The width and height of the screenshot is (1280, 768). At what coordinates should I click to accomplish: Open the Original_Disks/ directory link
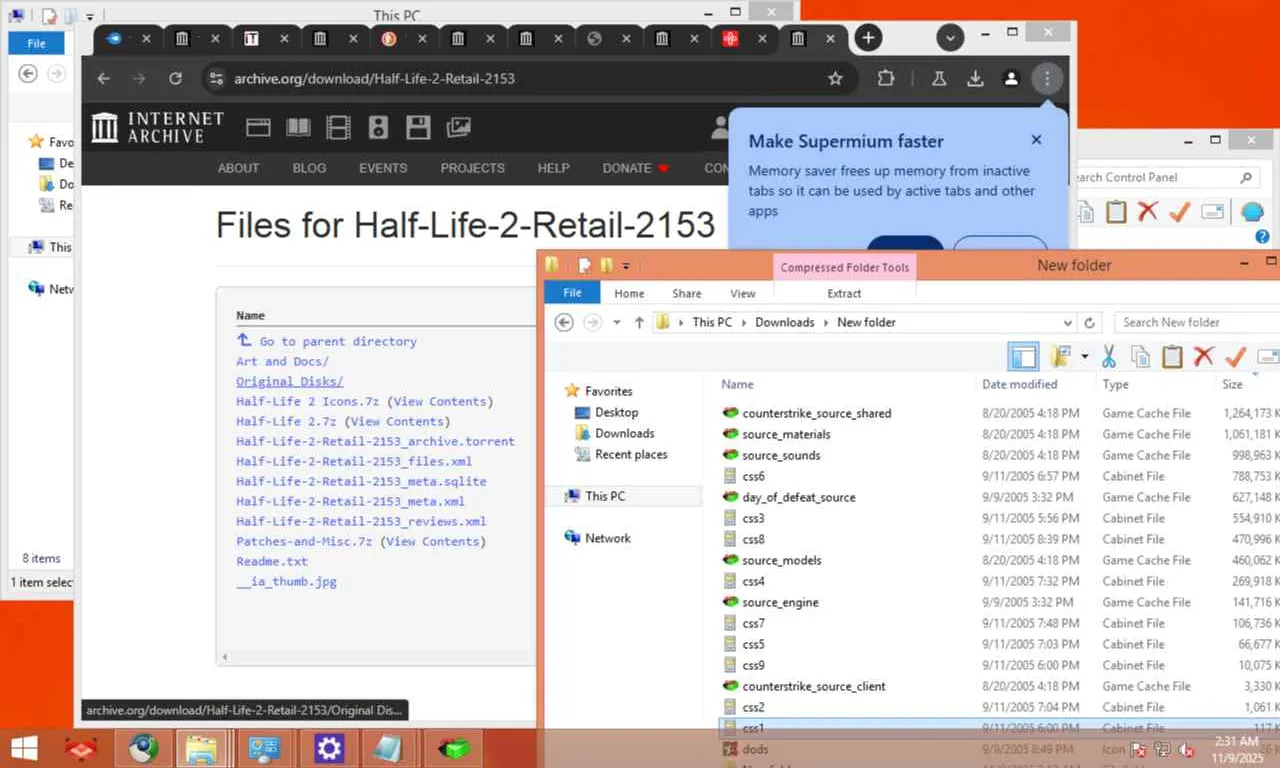tap(290, 381)
